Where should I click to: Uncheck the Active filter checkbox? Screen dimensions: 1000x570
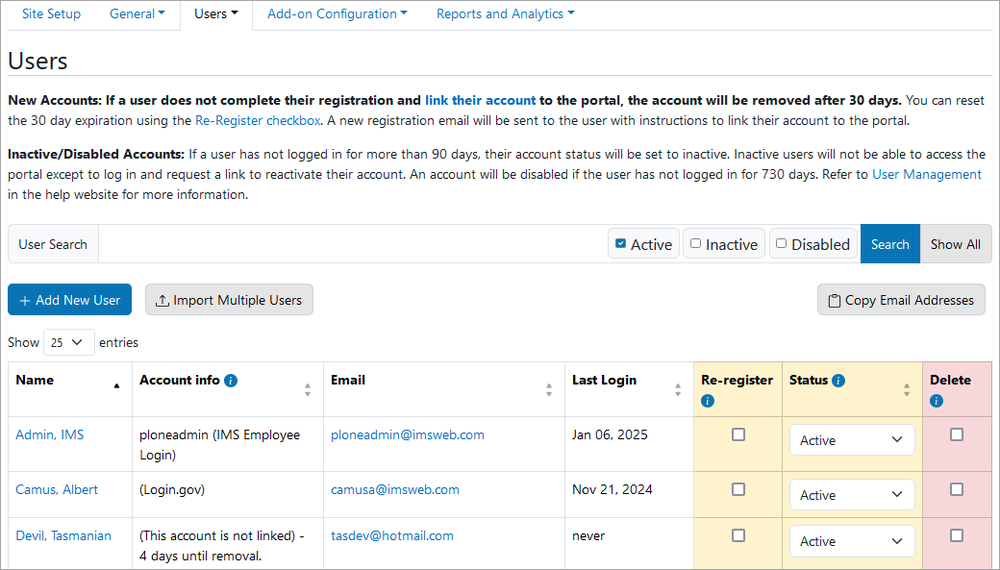(x=621, y=244)
